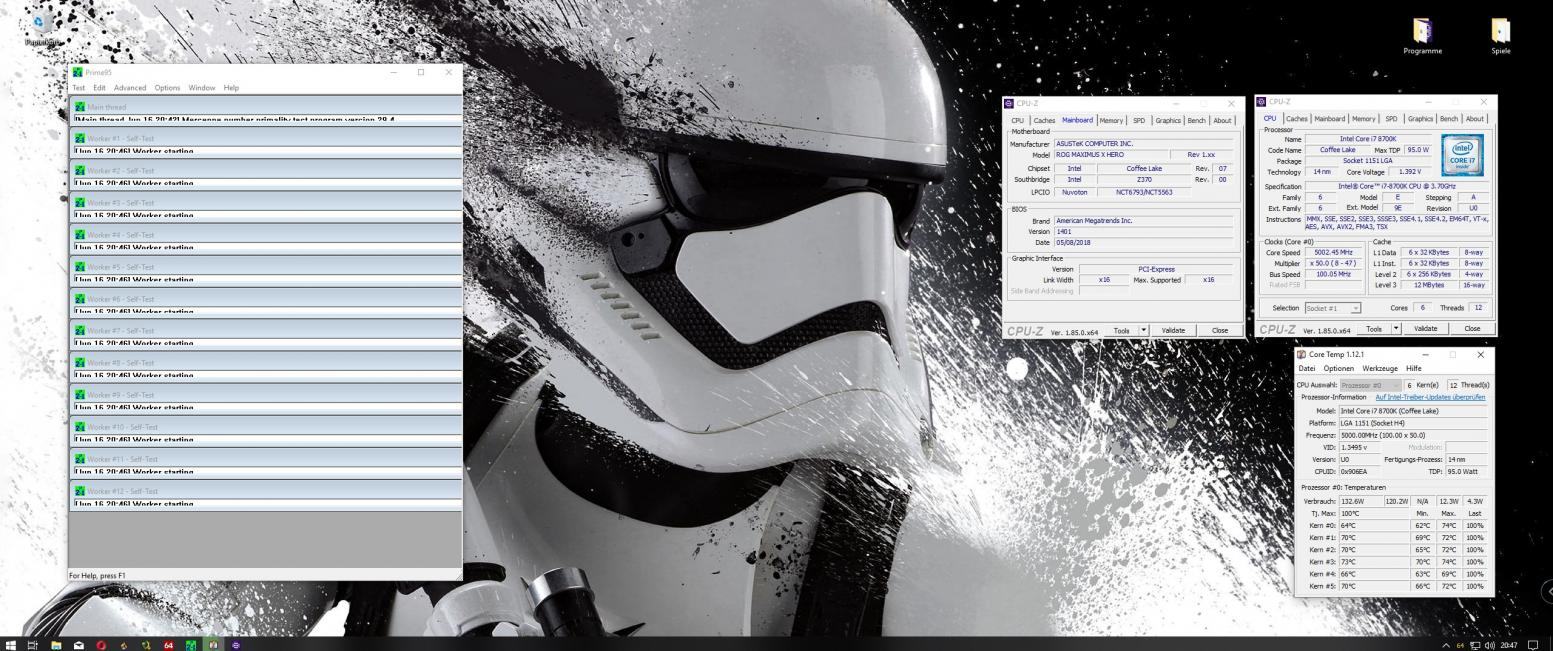1553x651 pixels.
Task: Open Task View on the taskbar
Action: click(x=34, y=645)
